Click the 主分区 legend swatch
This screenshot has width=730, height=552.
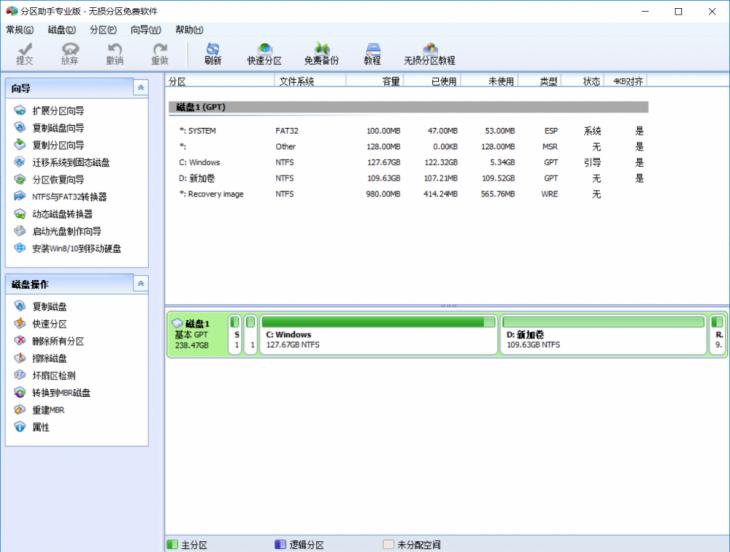pyautogui.click(x=173, y=544)
